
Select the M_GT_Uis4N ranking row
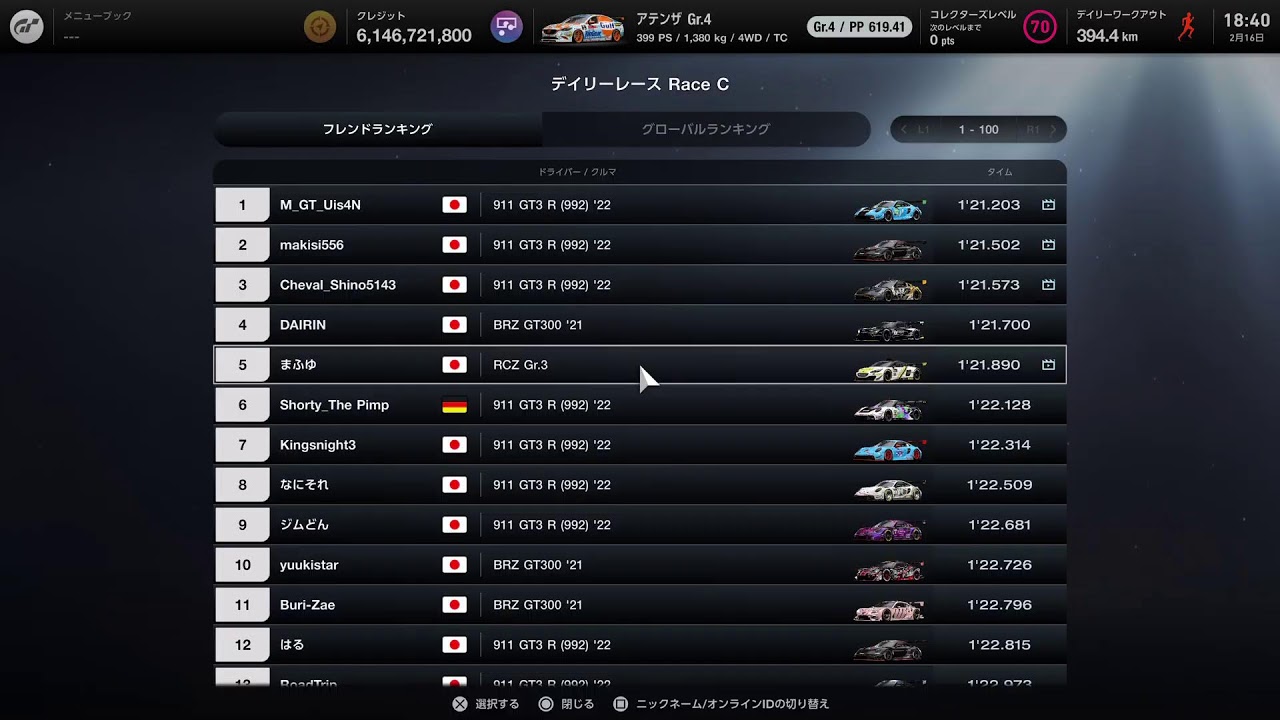tap(640, 205)
